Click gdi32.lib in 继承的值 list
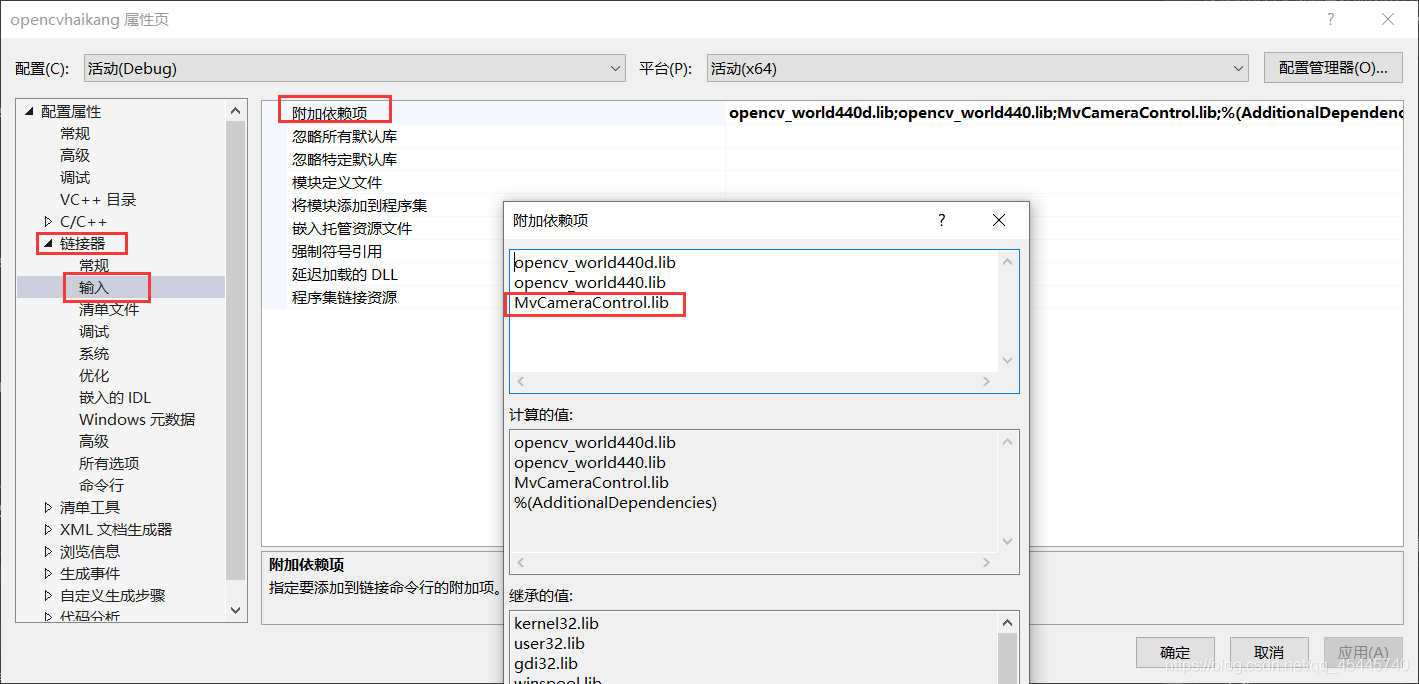1419x684 pixels. point(546,663)
